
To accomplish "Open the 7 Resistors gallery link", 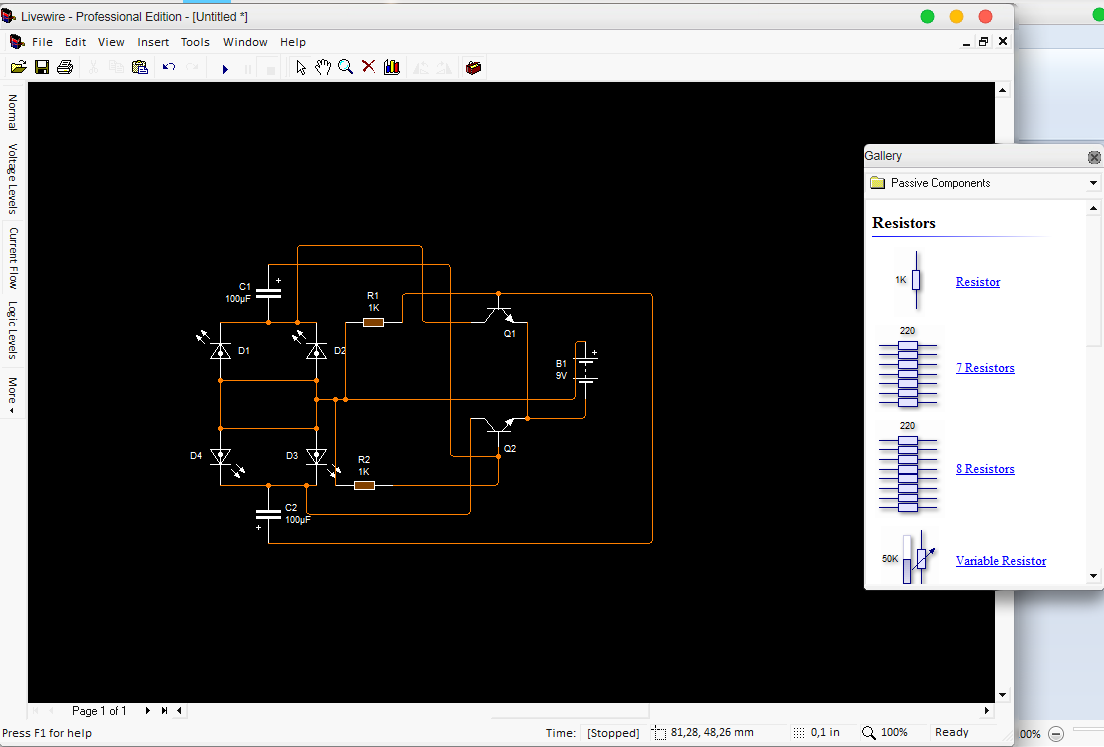I will [x=985, y=367].
